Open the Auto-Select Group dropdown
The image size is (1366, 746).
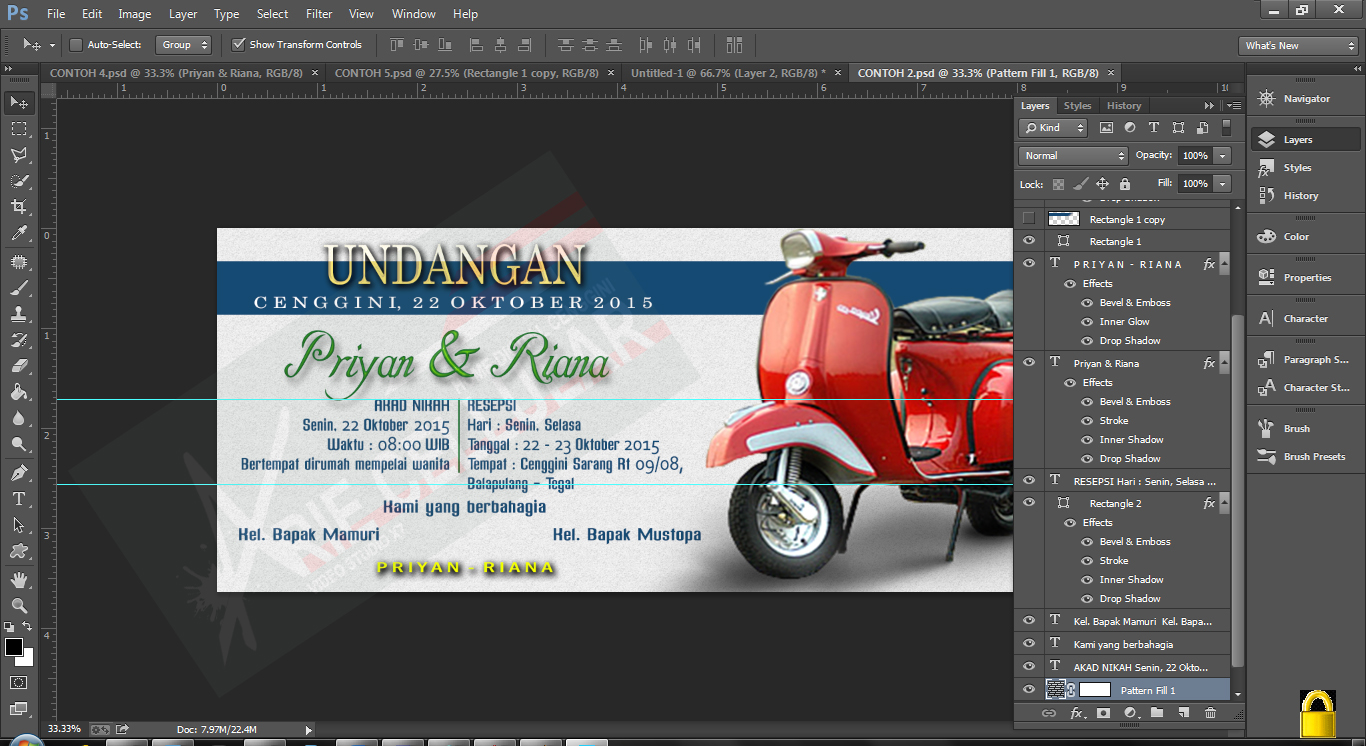(x=183, y=44)
